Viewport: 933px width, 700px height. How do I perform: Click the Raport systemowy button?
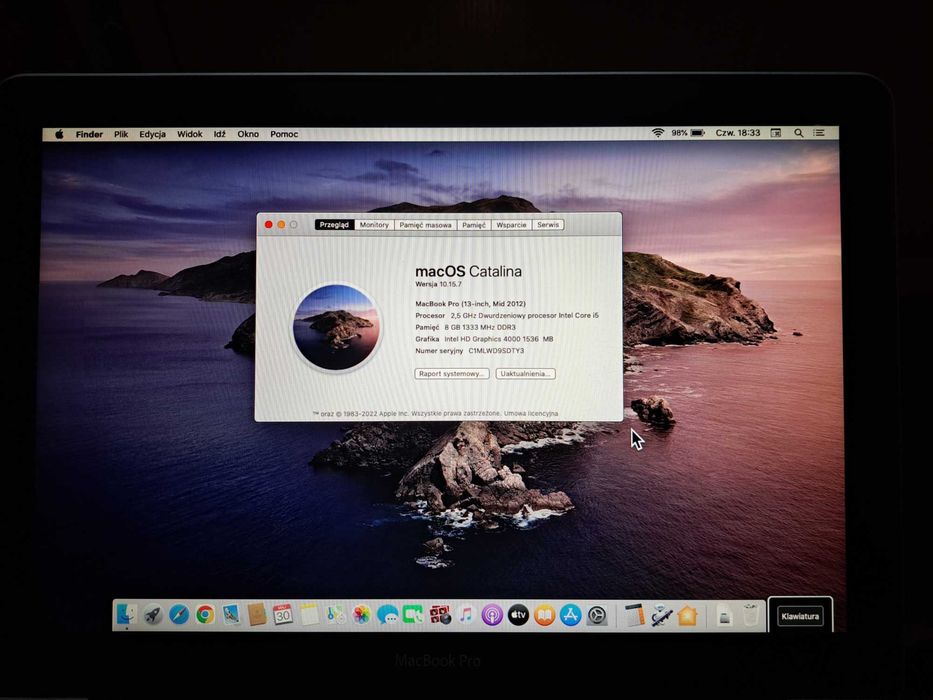[x=452, y=374]
